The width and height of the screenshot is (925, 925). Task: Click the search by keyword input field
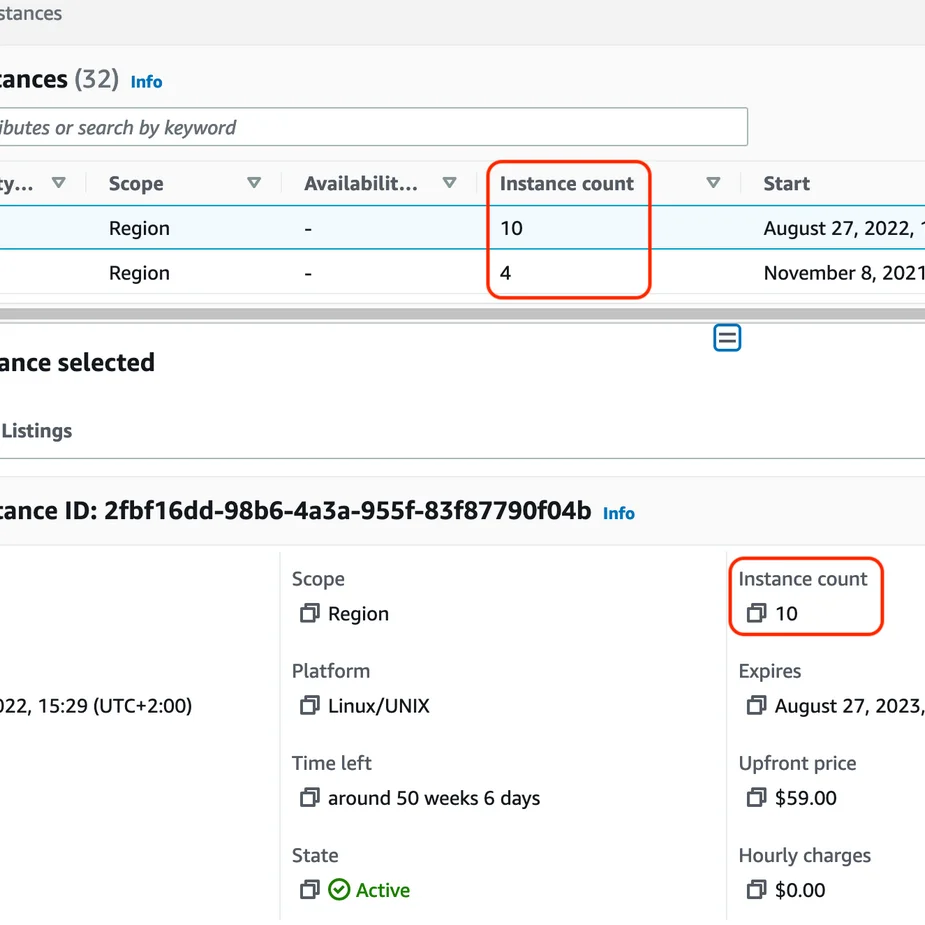370,126
